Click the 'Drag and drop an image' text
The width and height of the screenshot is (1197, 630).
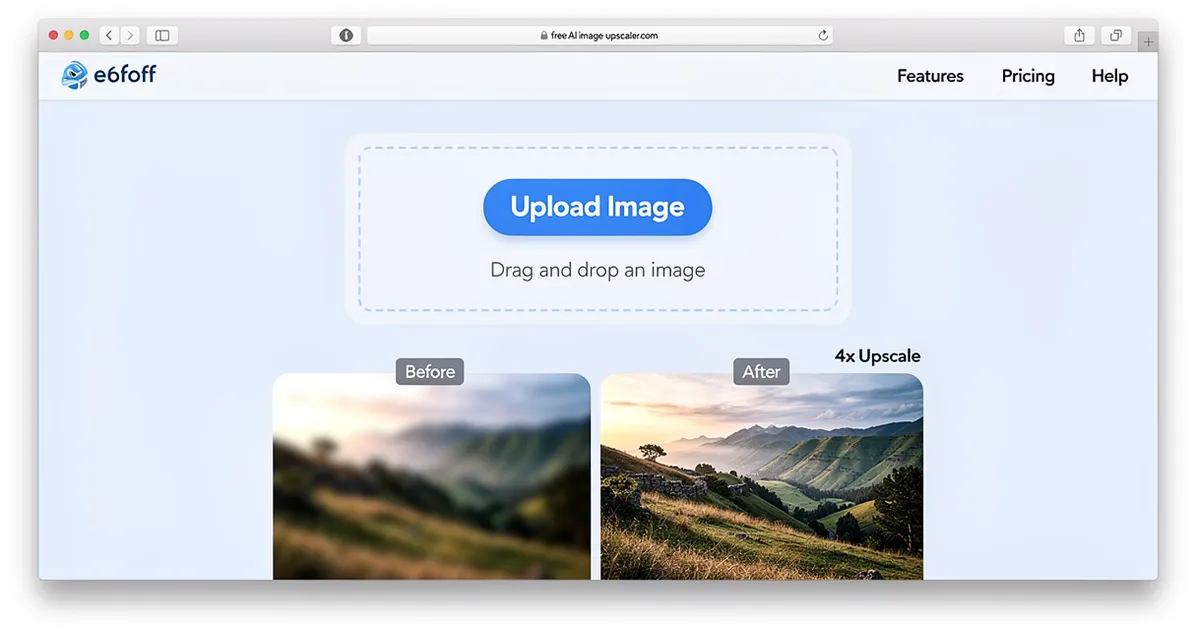click(x=598, y=270)
